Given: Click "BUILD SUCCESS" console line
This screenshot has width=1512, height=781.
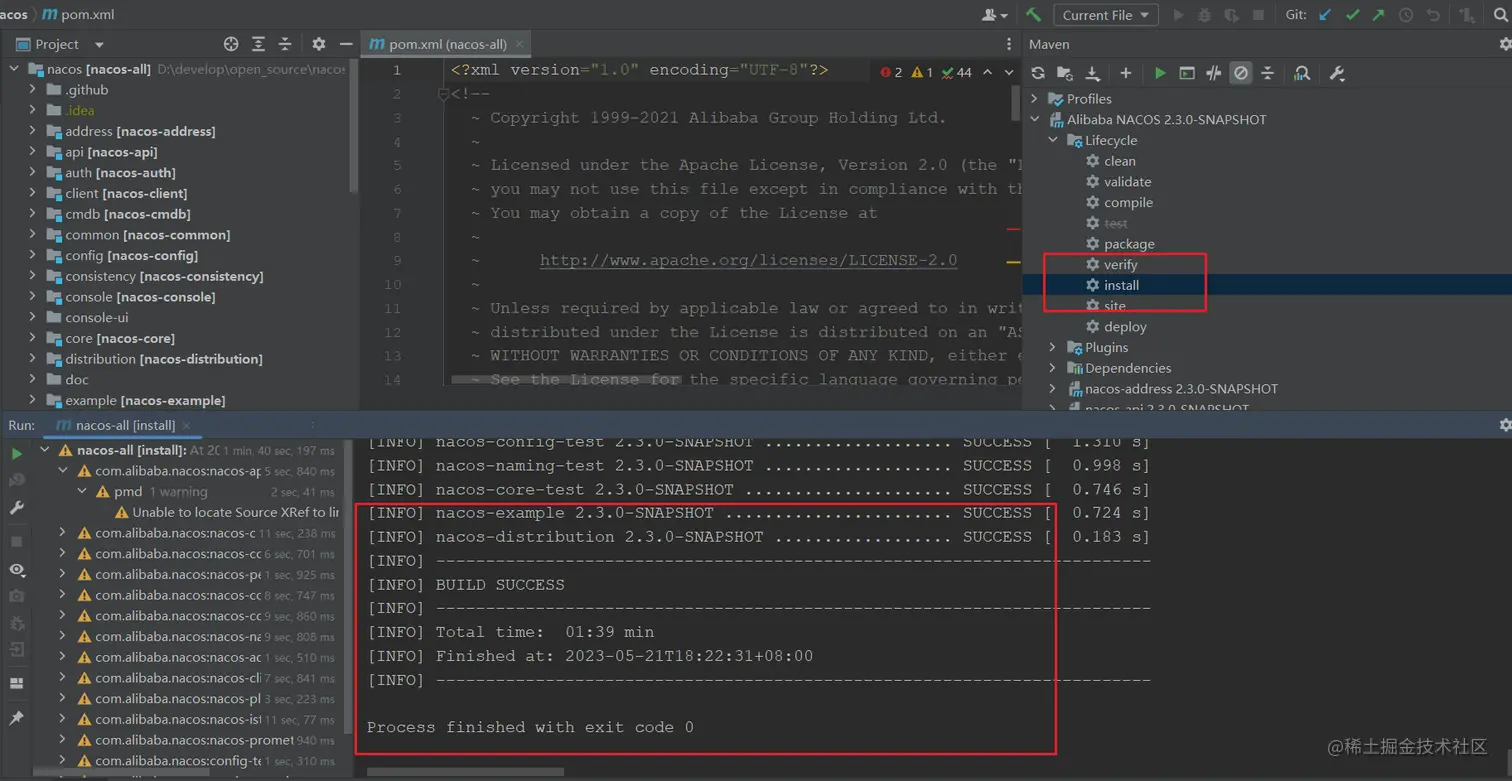Looking at the screenshot, I should point(500,585).
